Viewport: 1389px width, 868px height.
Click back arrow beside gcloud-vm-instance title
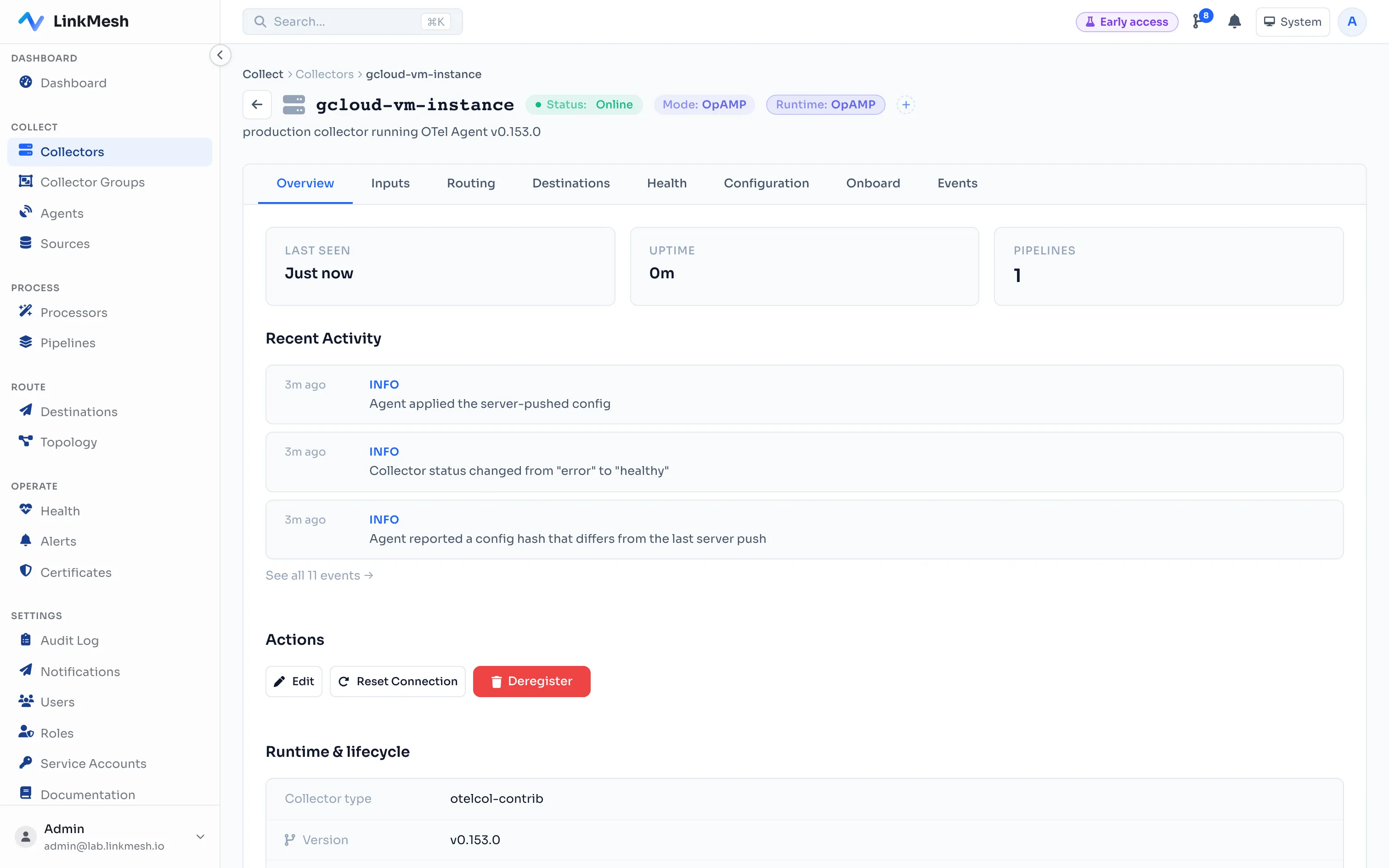[257, 105]
